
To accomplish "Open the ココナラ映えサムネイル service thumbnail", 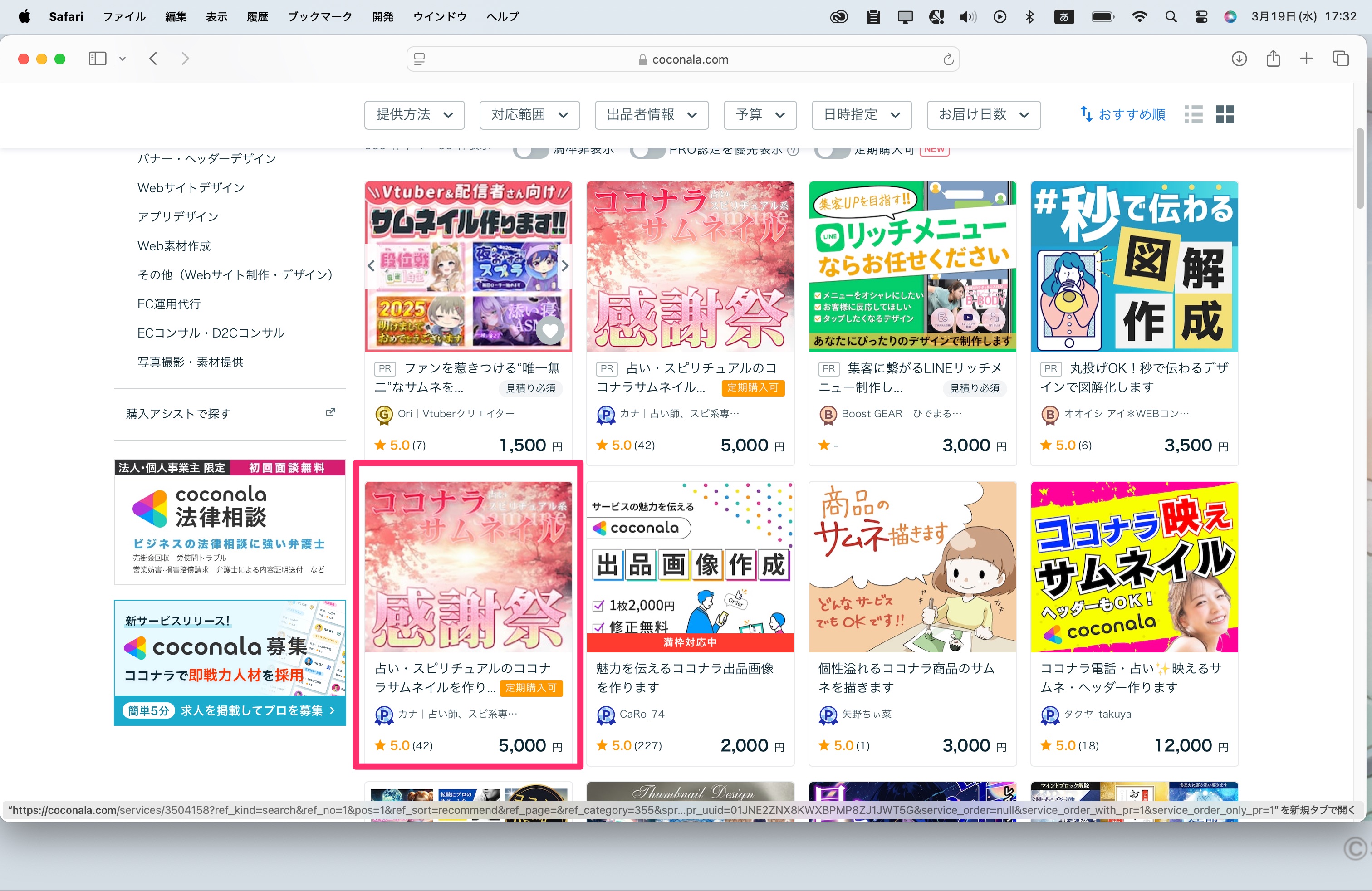I will (x=1134, y=567).
